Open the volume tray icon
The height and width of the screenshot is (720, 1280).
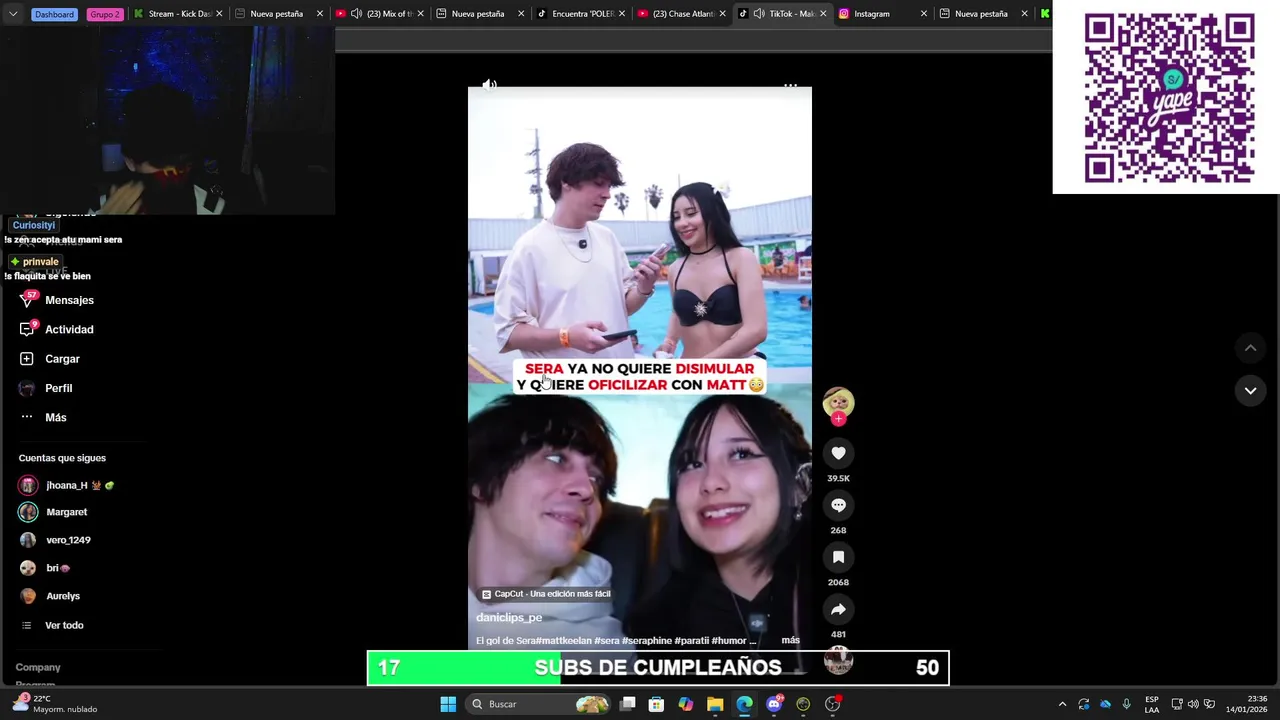point(1192,704)
